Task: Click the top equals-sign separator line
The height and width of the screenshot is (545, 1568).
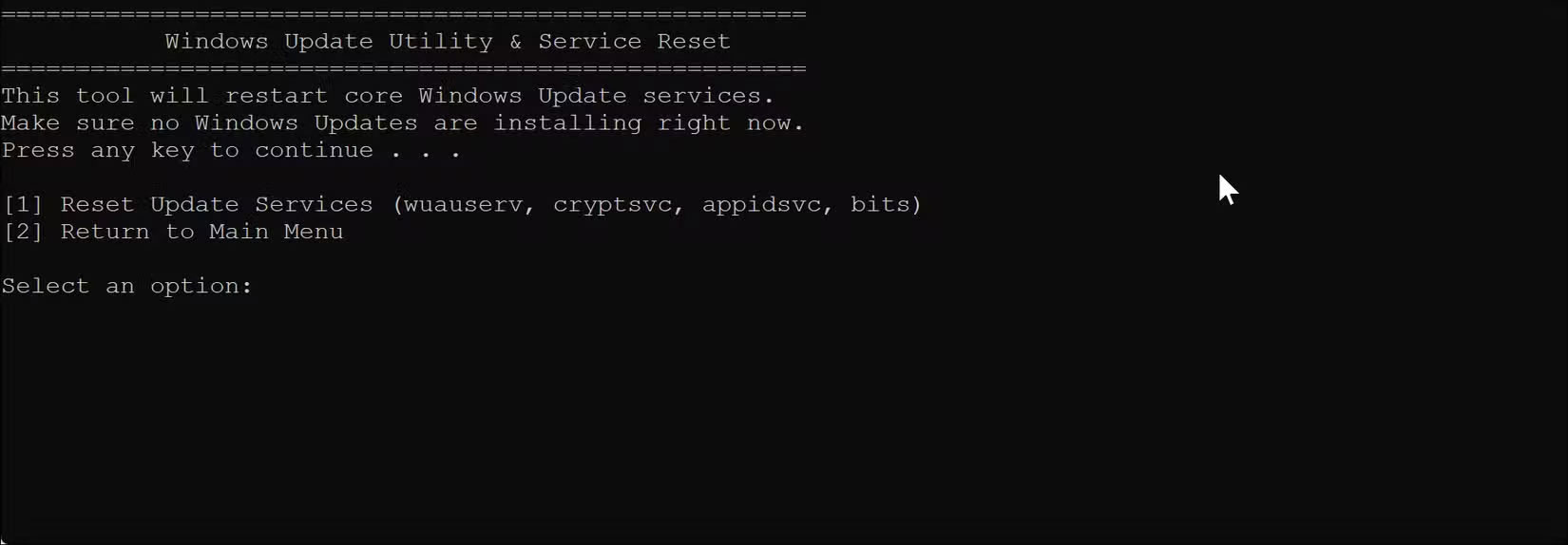Action: click(404, 14)
